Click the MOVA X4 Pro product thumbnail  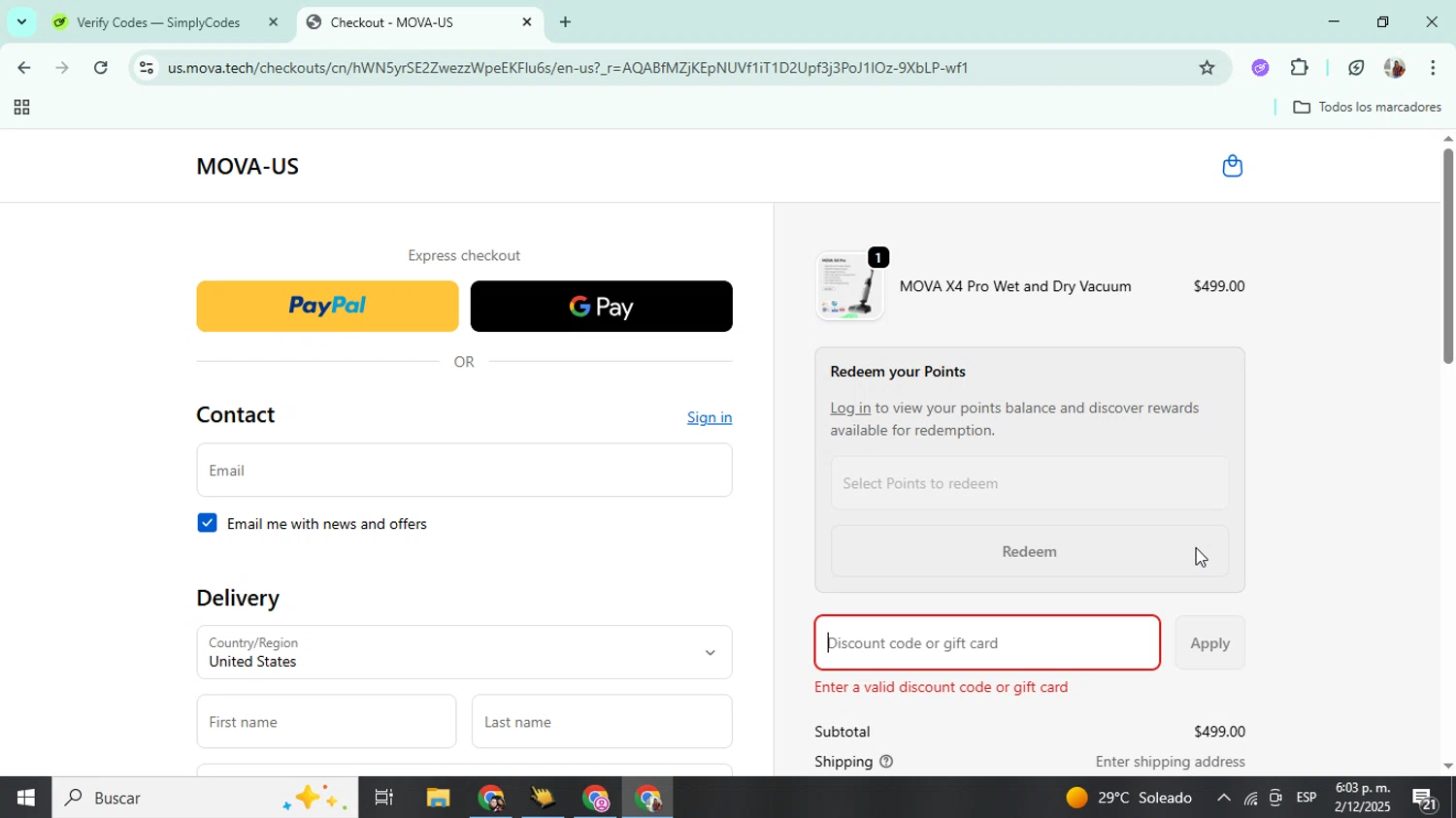coord(849,286)
